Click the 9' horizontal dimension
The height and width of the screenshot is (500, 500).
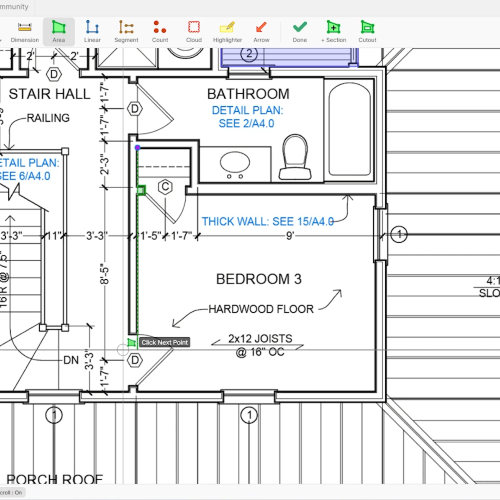point(290,236)
